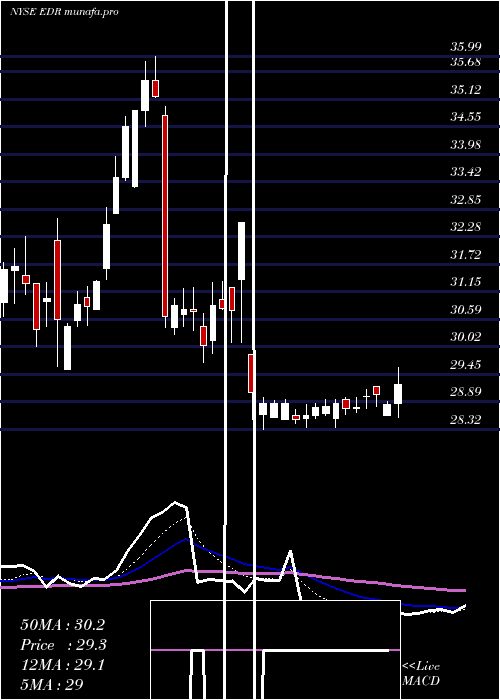Select the 33.98 price level label
Viewport: 500px width, 700px height.
[x=465, y=145]
